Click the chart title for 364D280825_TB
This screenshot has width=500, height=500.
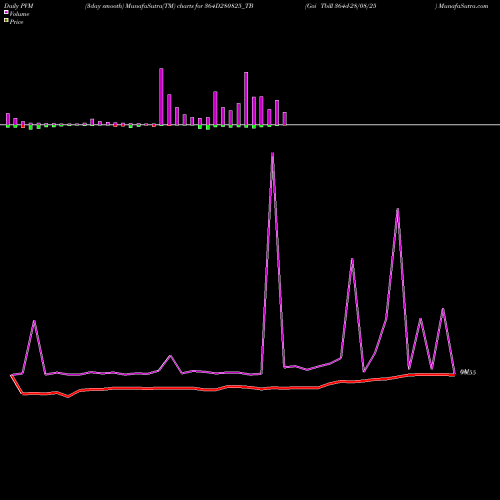(x=169, y=6)
